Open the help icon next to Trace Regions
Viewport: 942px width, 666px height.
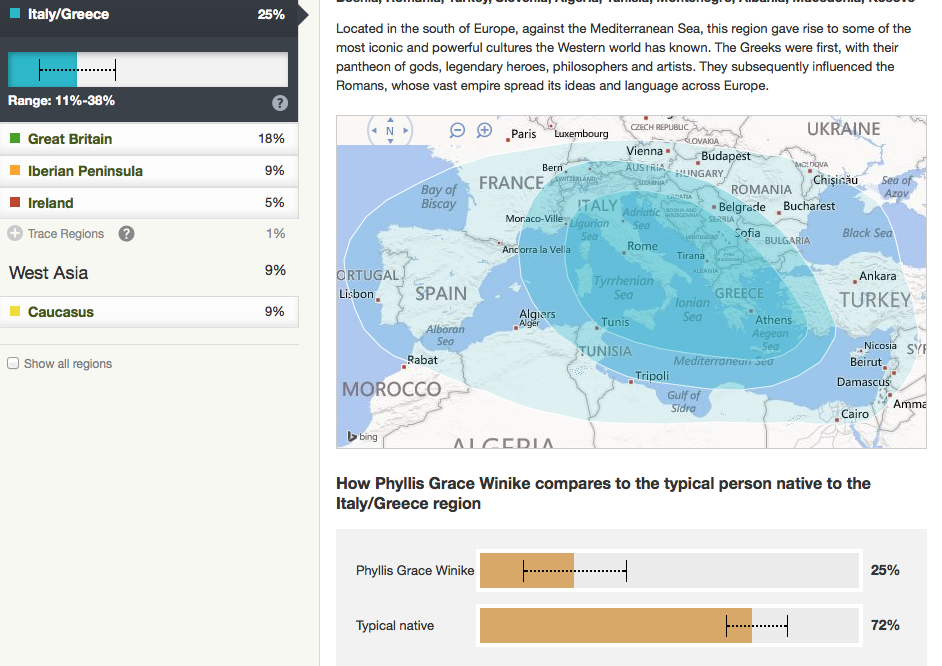[126, 234]
